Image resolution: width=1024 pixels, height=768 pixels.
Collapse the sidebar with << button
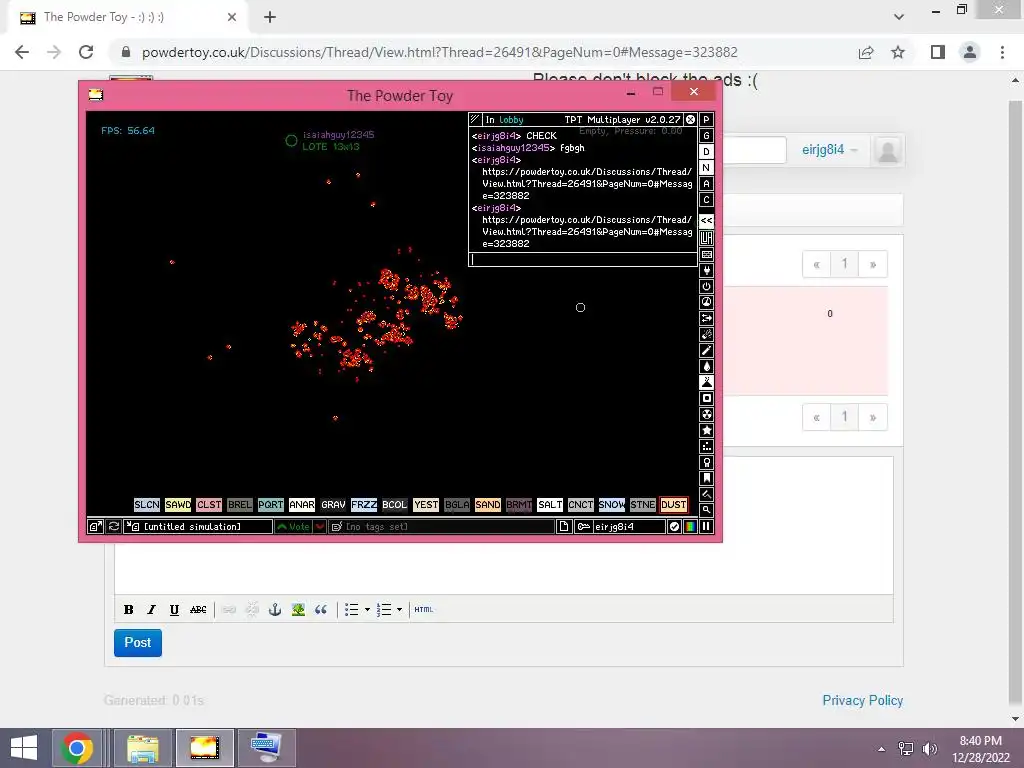706,221
